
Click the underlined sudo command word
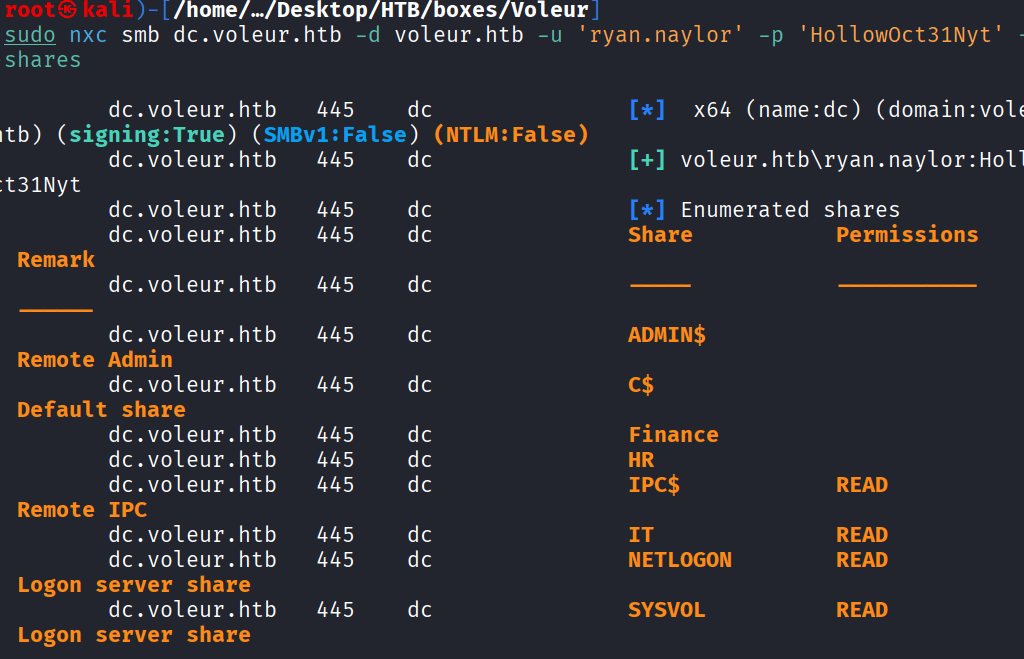(x=30, y=36)
